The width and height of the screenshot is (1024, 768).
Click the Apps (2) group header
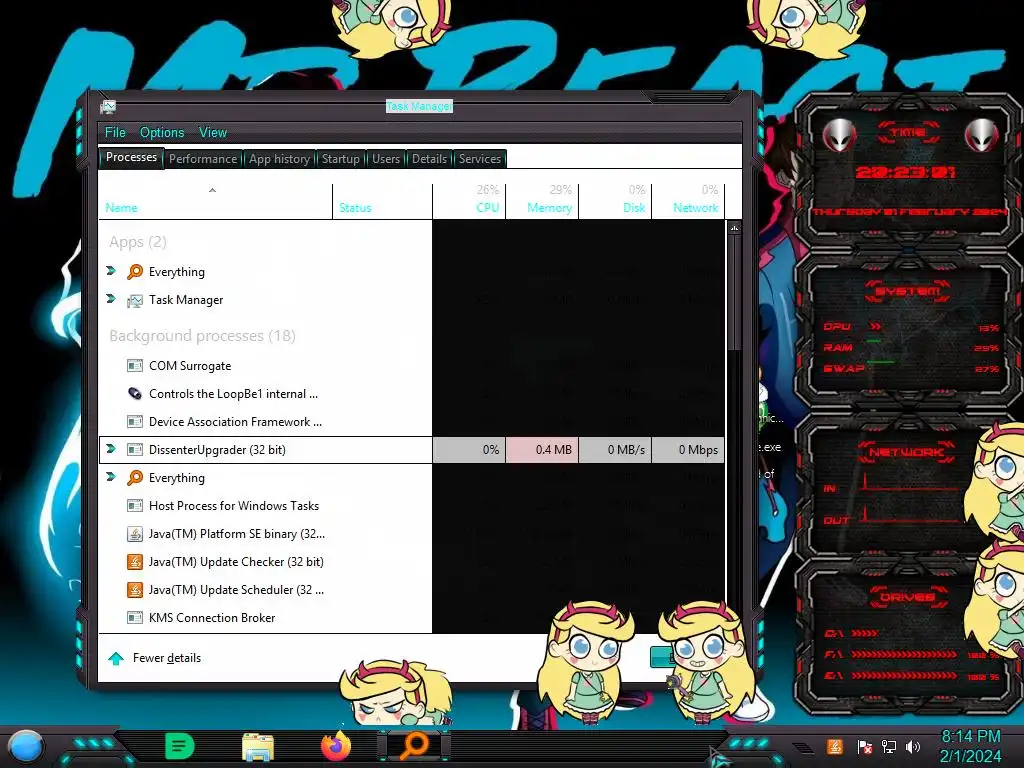tap(138, 242)
